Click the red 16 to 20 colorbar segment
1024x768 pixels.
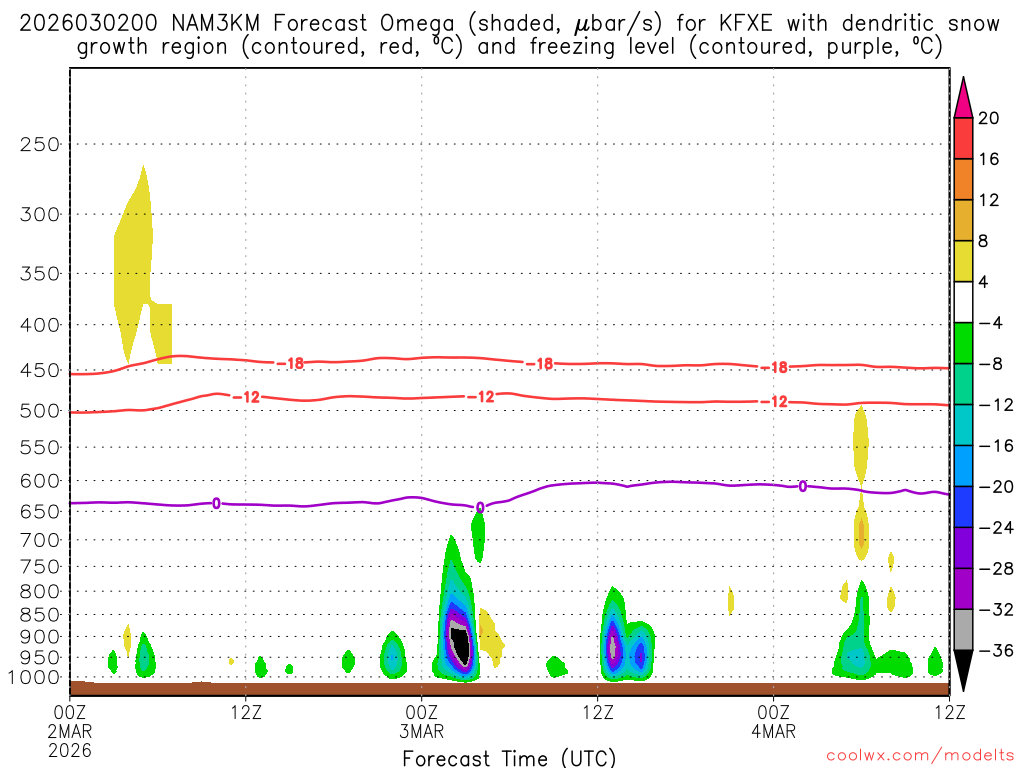point(963,138)
